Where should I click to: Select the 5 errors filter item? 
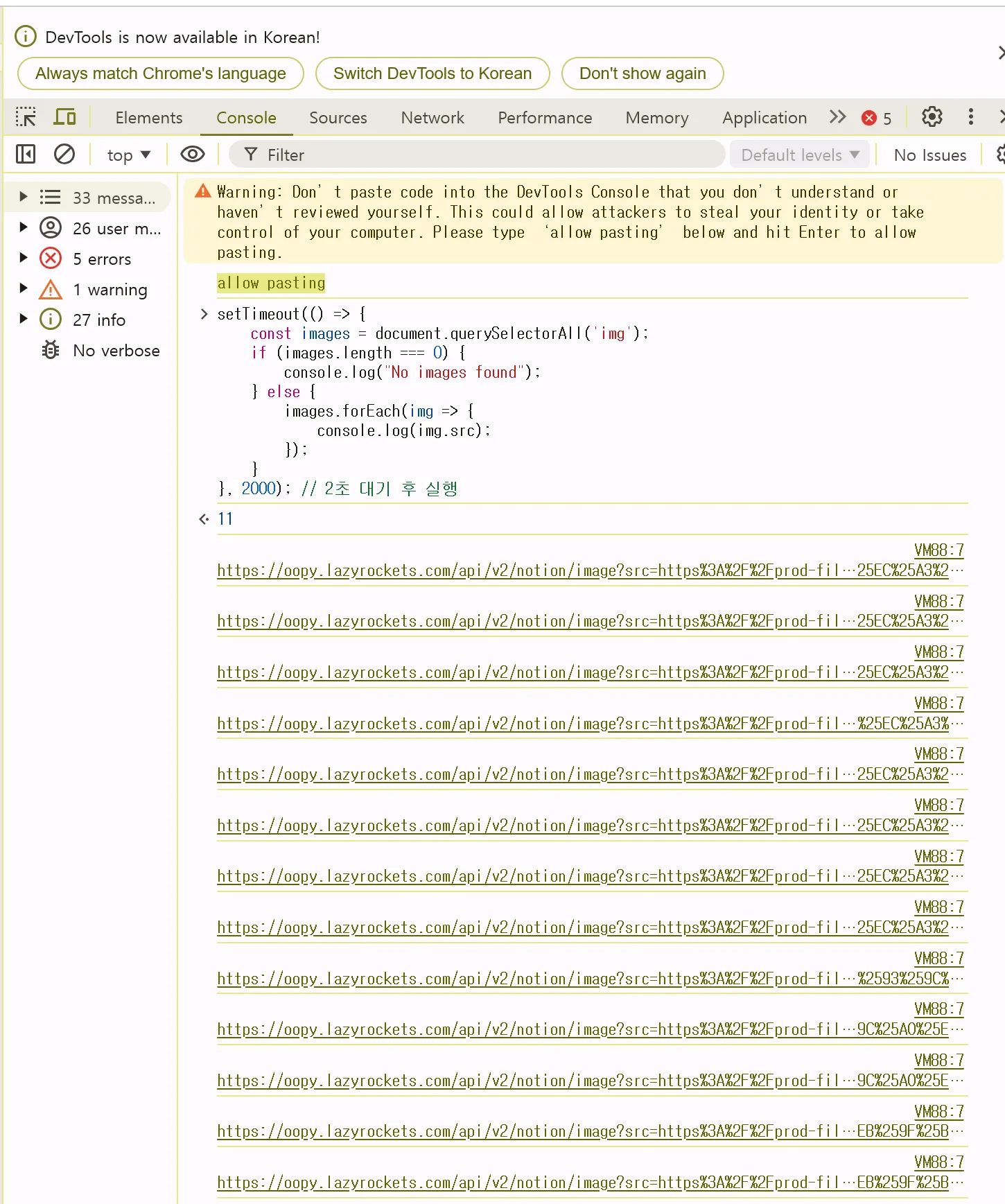tap(102, 259)
